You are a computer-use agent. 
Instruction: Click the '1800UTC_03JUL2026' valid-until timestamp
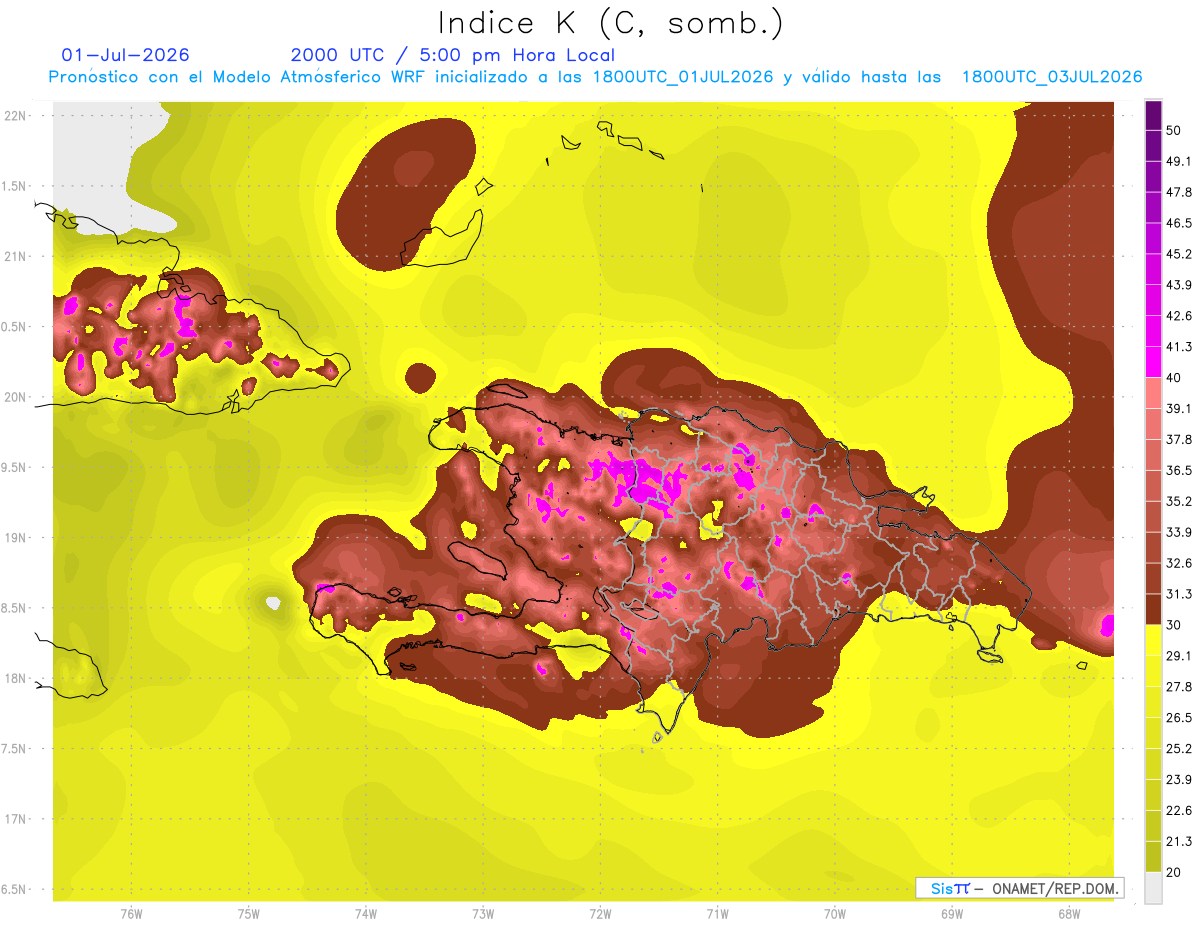click(x=1052, y=77)
